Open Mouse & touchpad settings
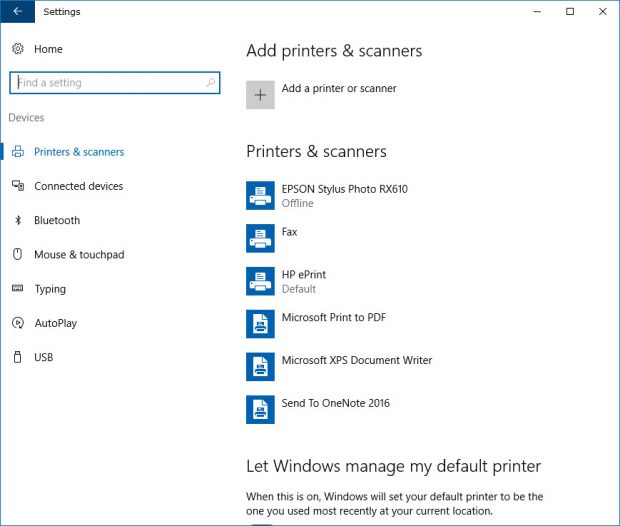 click(79, 254)
